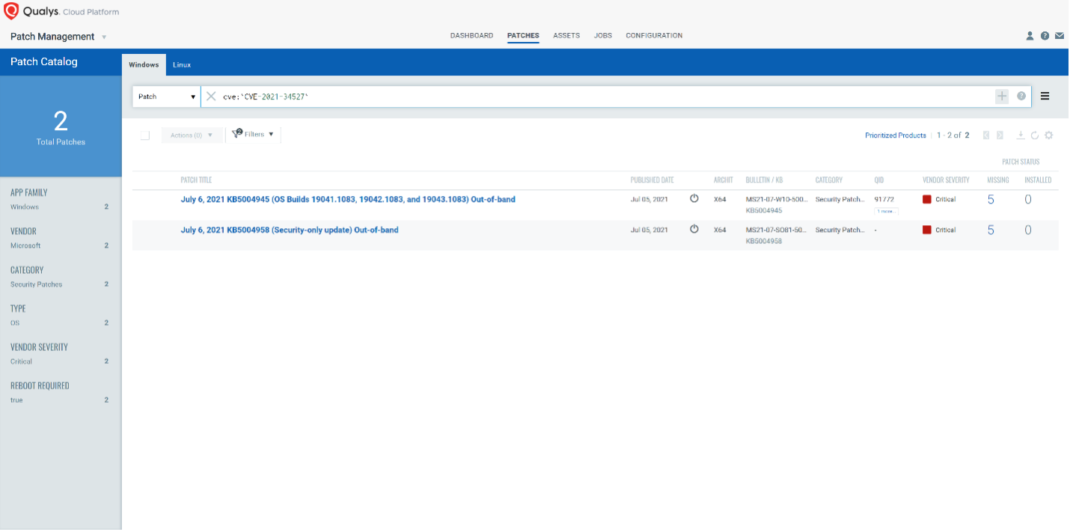The width and height of the screenshot is (1070, 532).
Task: Click the plus icon in search bar
Action: pos(1002,96)
